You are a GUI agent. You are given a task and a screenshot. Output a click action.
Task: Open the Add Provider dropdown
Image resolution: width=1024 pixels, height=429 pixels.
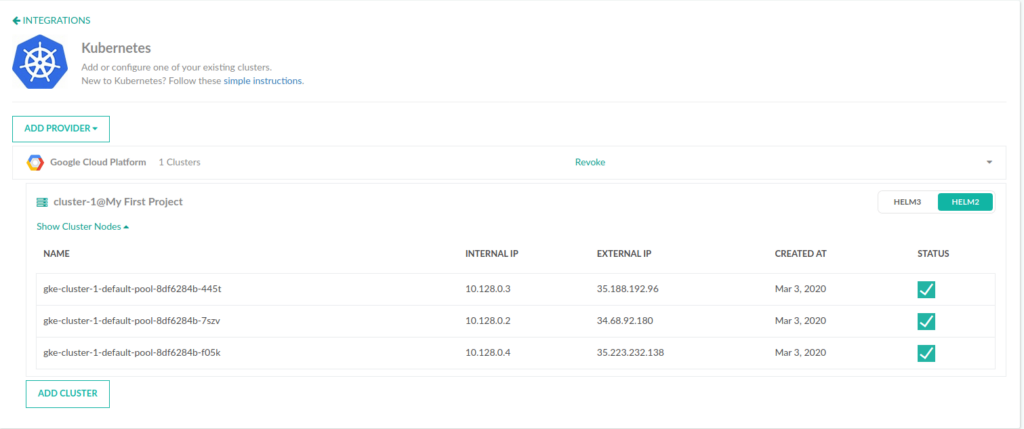click(x=60, y=129)
